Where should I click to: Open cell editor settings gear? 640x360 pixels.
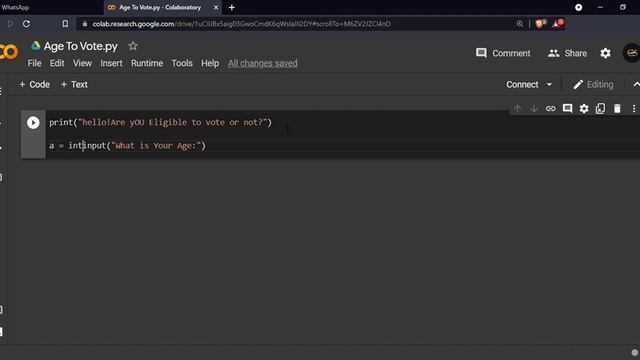pyautogui.click(x=584, y=109)
